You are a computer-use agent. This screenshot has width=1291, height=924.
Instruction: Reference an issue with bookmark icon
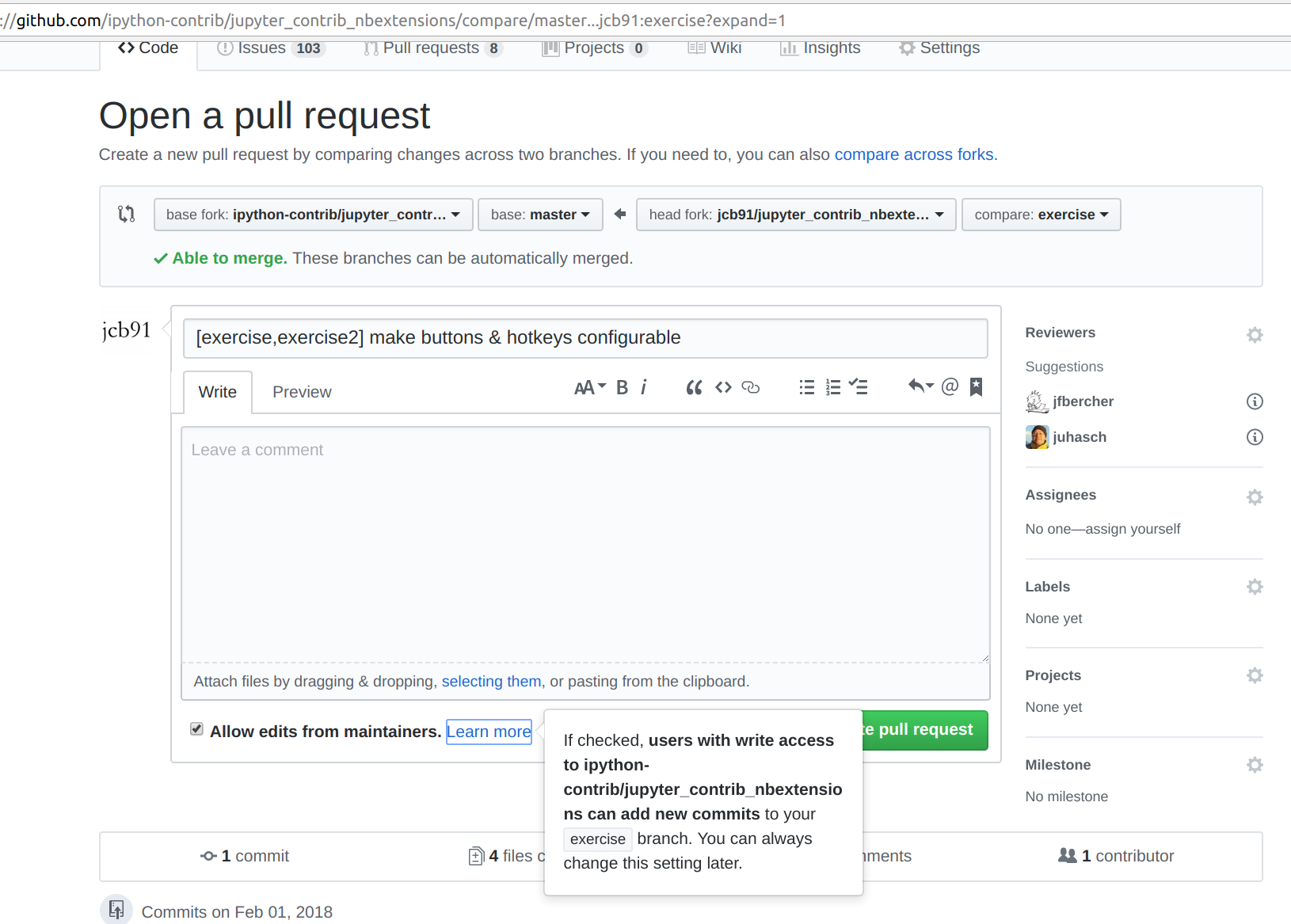click(x=976, y=386)
